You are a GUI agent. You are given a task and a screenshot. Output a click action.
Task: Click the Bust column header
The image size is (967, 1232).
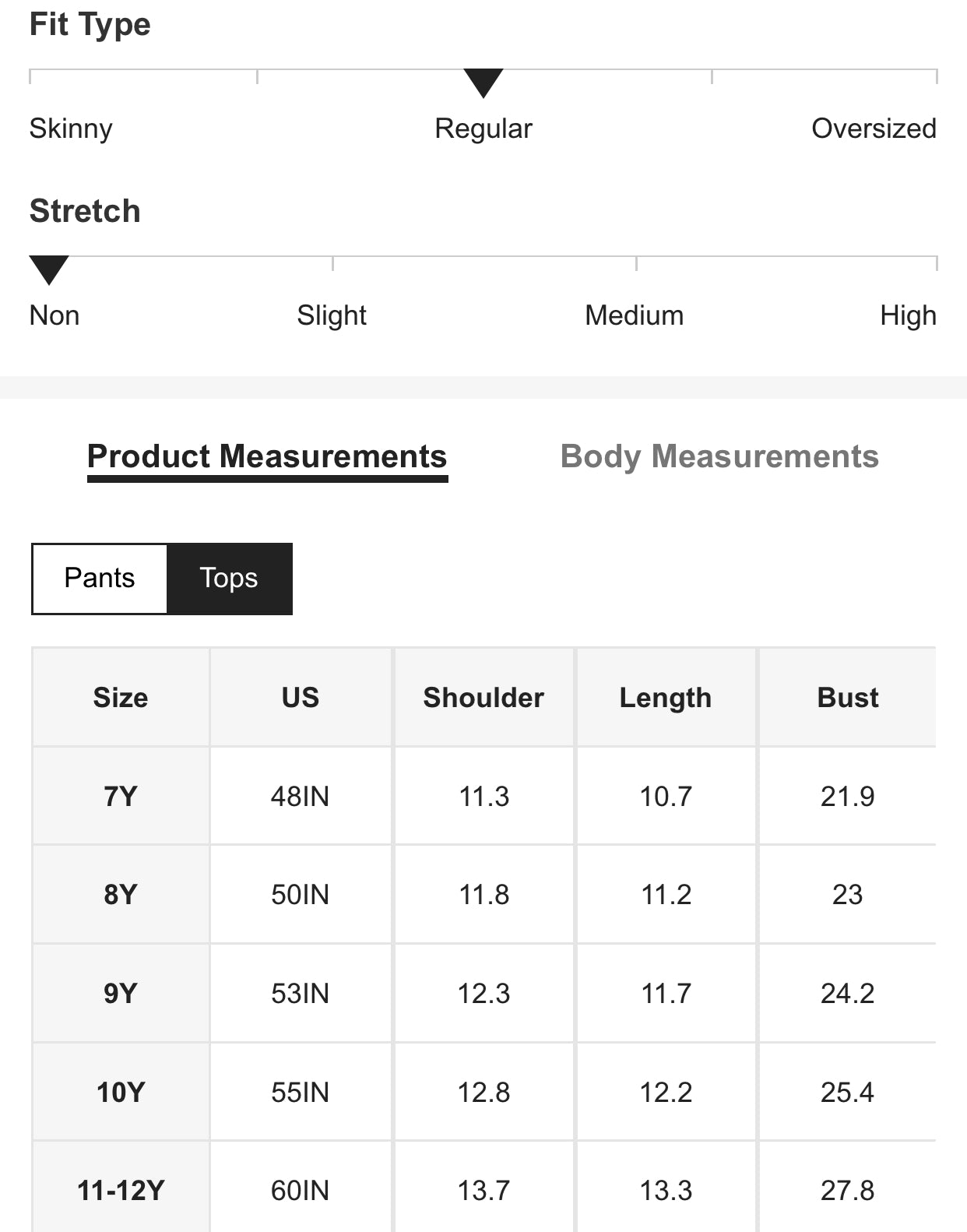pyautogui.click(x=848, y=698)
